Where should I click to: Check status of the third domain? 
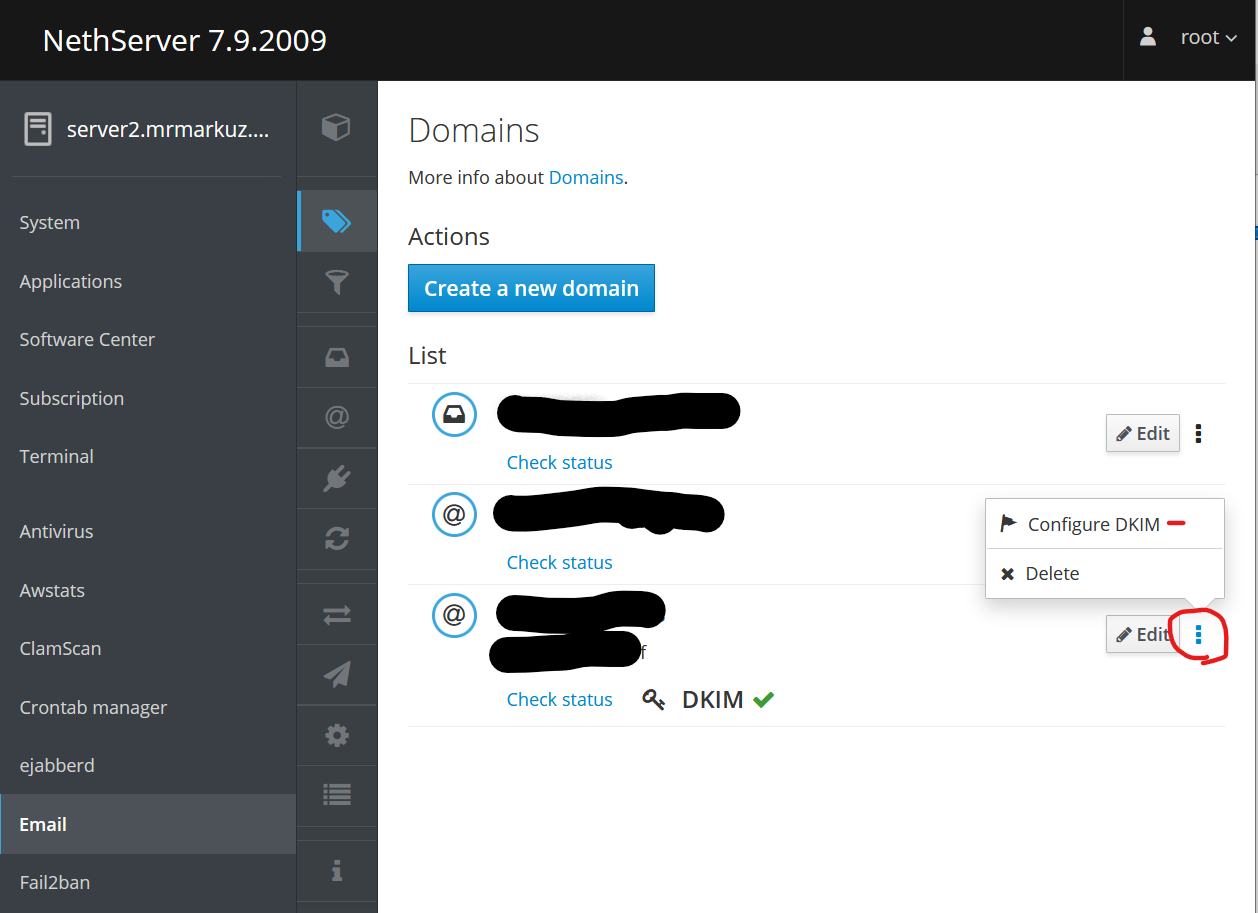pos(559,699)
